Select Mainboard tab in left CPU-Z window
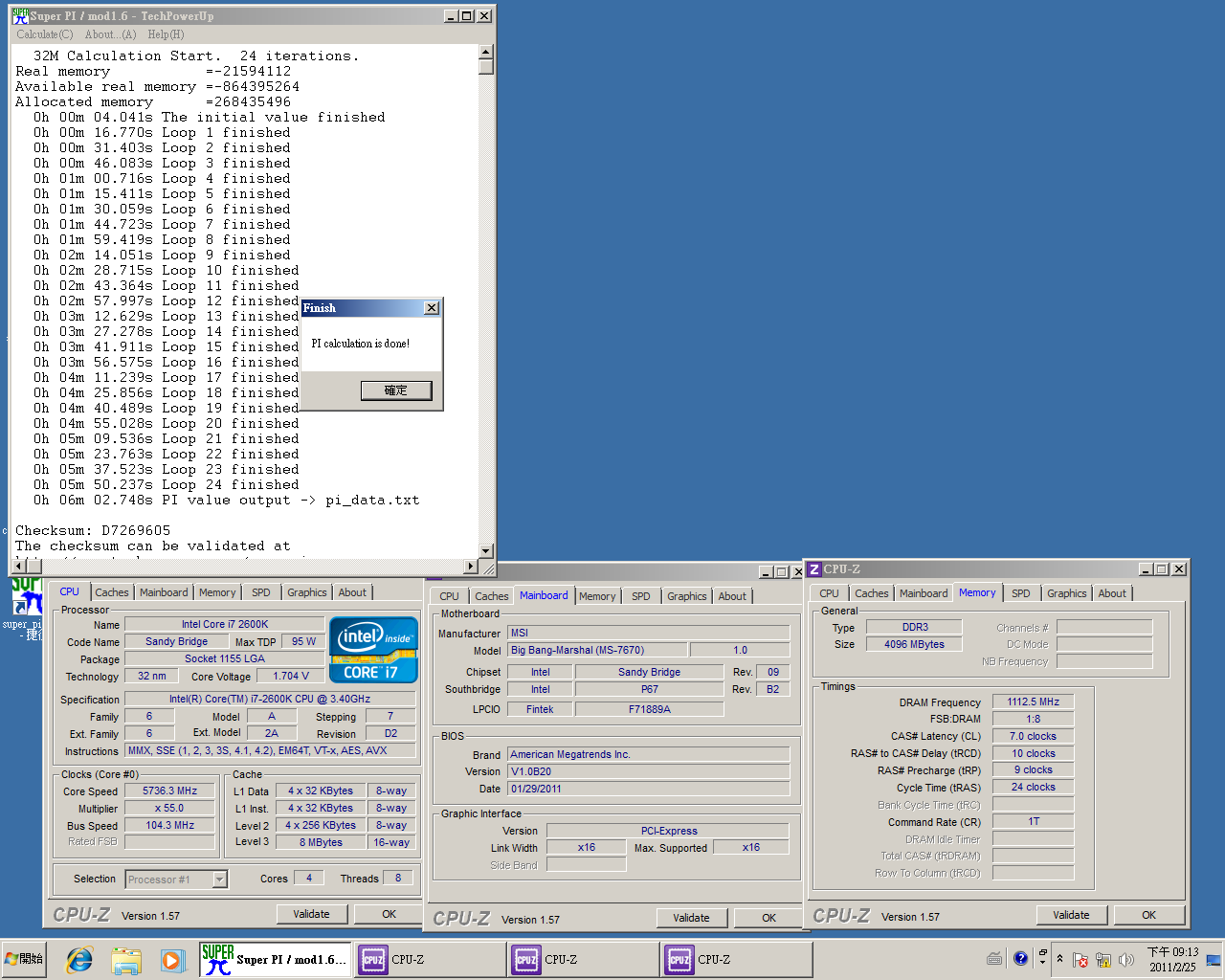The image size is (1225, 980). [x=164, y=592]
